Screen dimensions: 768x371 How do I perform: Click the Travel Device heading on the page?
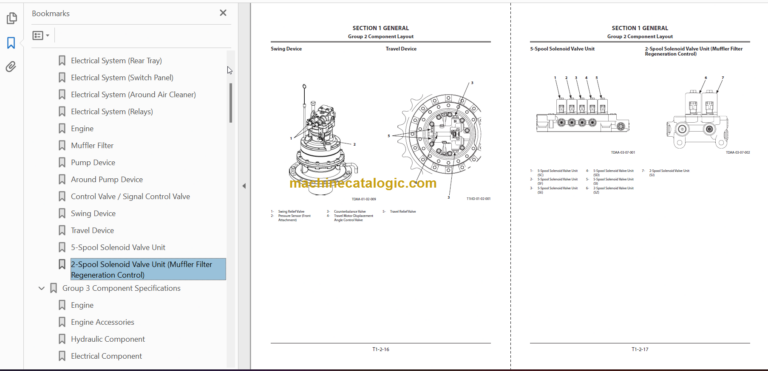pos(401,49)
